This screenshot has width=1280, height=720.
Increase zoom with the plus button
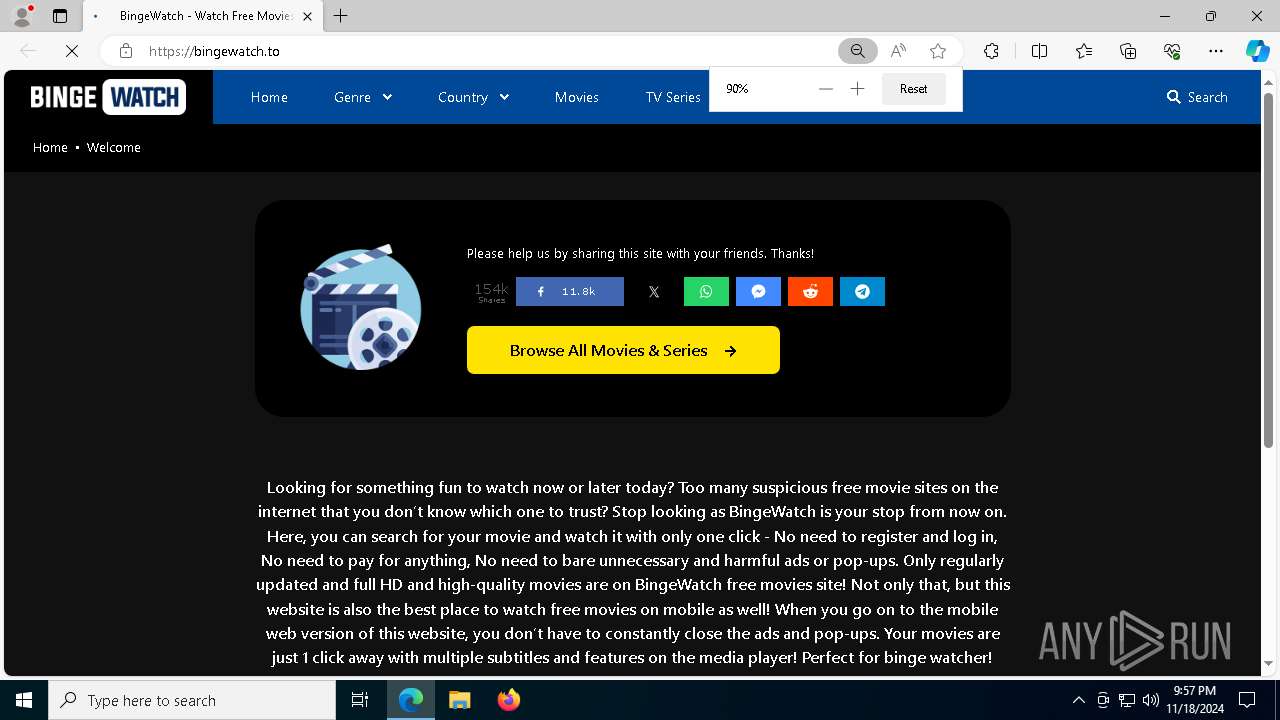coord(857,89)
